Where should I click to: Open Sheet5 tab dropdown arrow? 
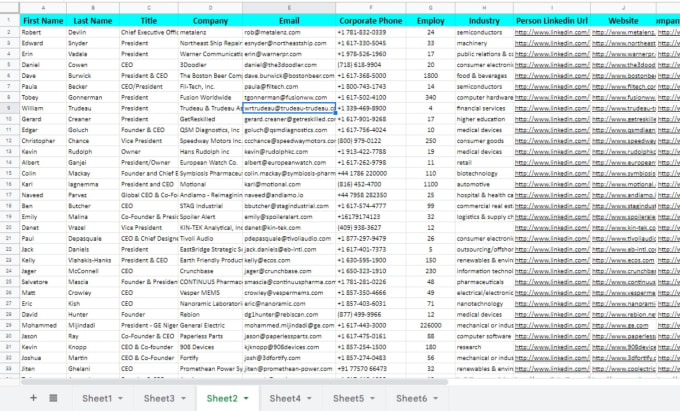coord(373,398)
